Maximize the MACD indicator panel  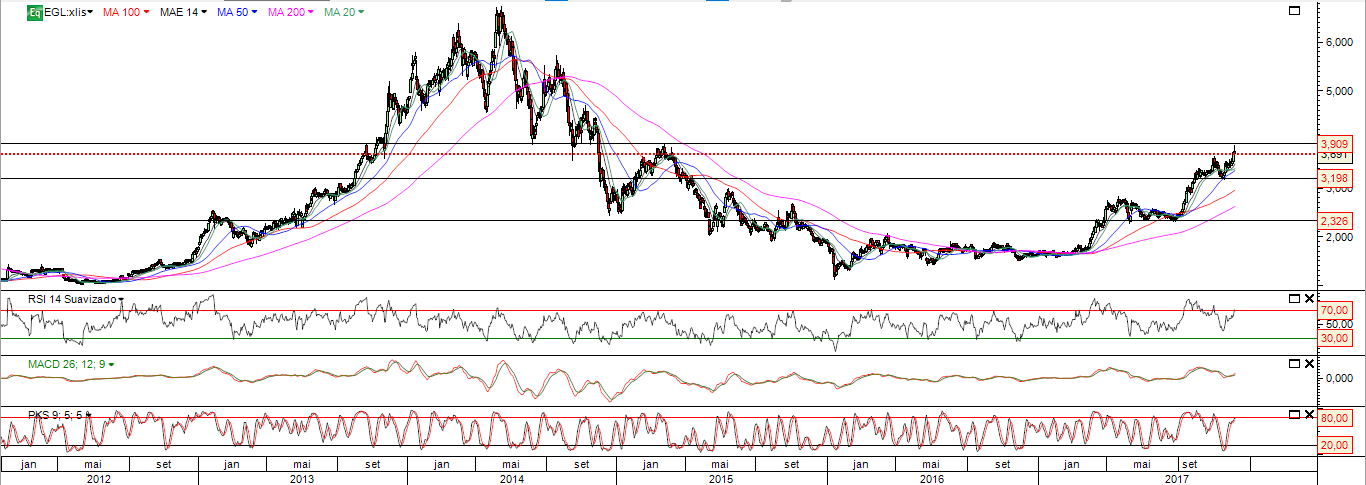pos(1293,363)
